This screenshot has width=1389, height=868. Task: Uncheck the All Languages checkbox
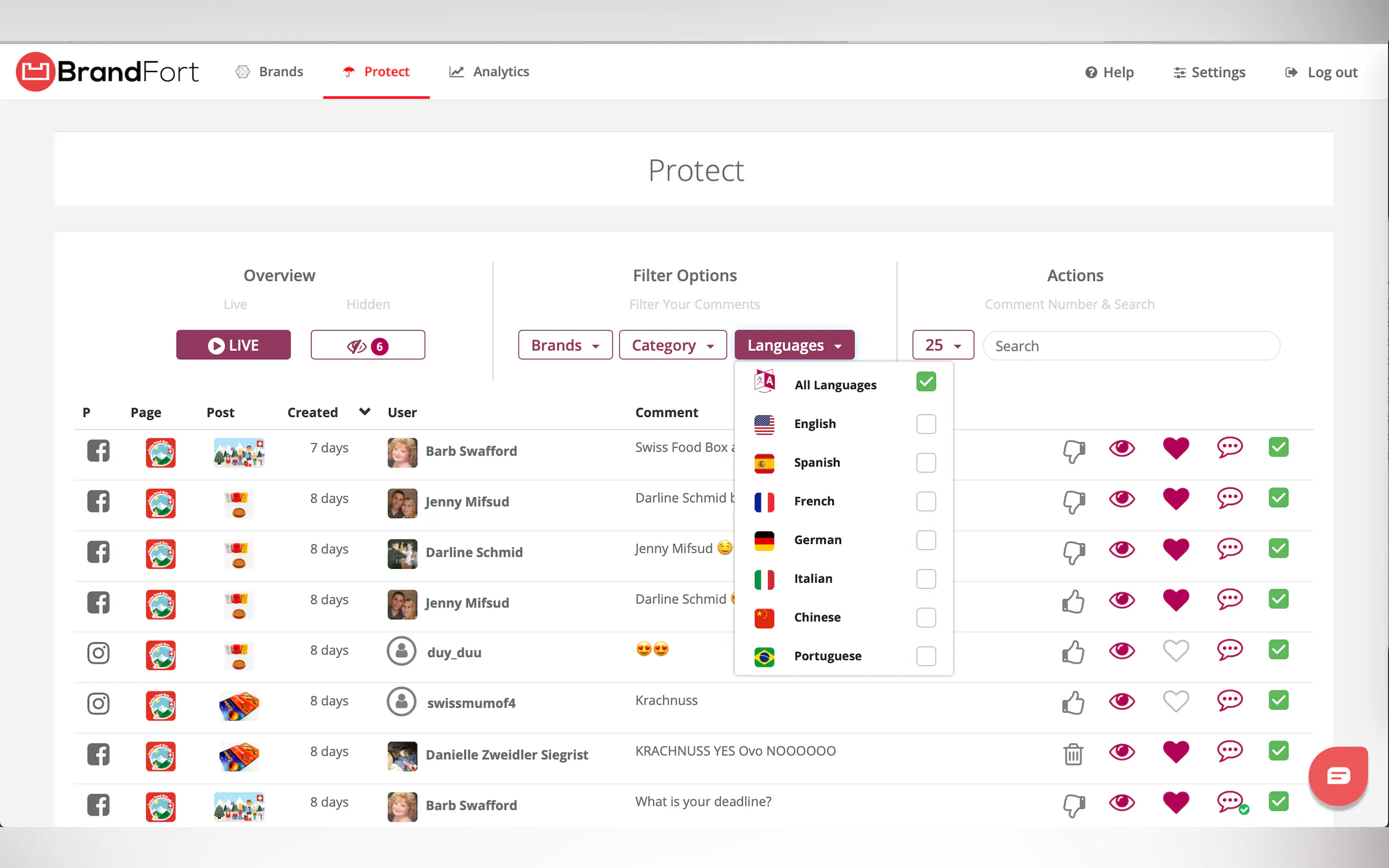(x=925, y=382)
